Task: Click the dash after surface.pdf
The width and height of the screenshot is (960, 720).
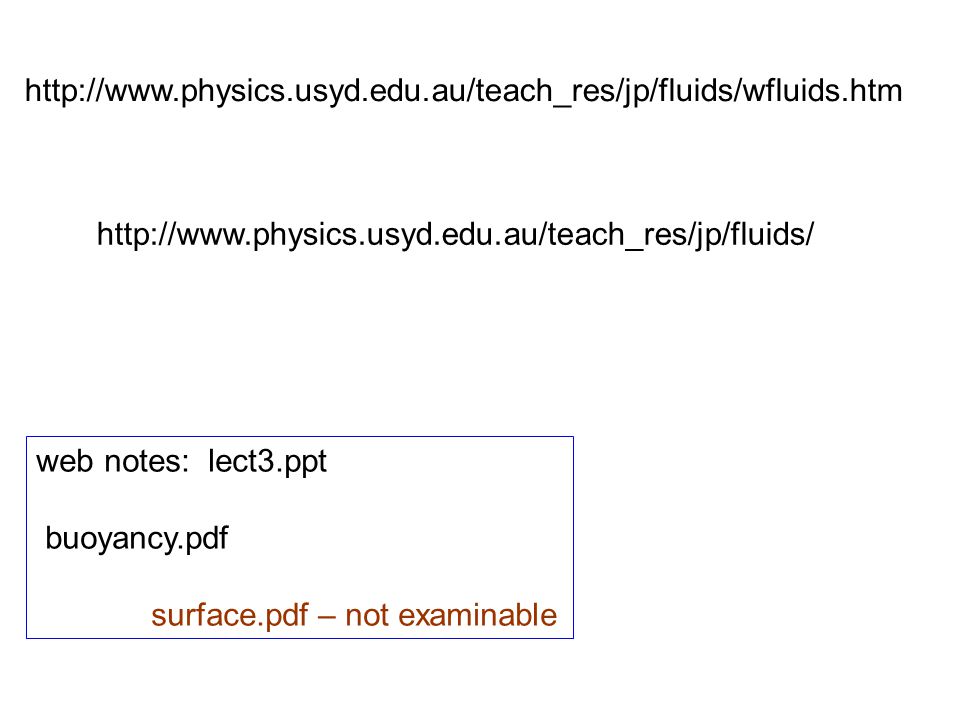Action: tap(327, 617)
